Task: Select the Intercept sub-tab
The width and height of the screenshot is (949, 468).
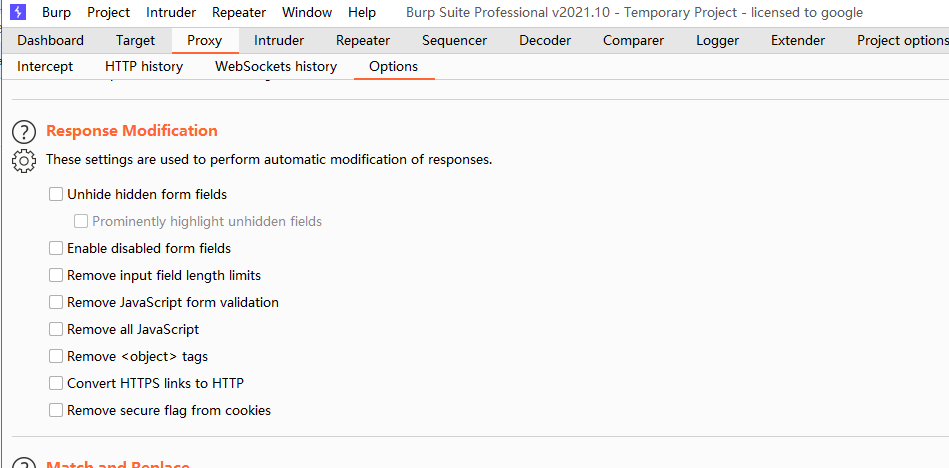Action: pos(45,67)
